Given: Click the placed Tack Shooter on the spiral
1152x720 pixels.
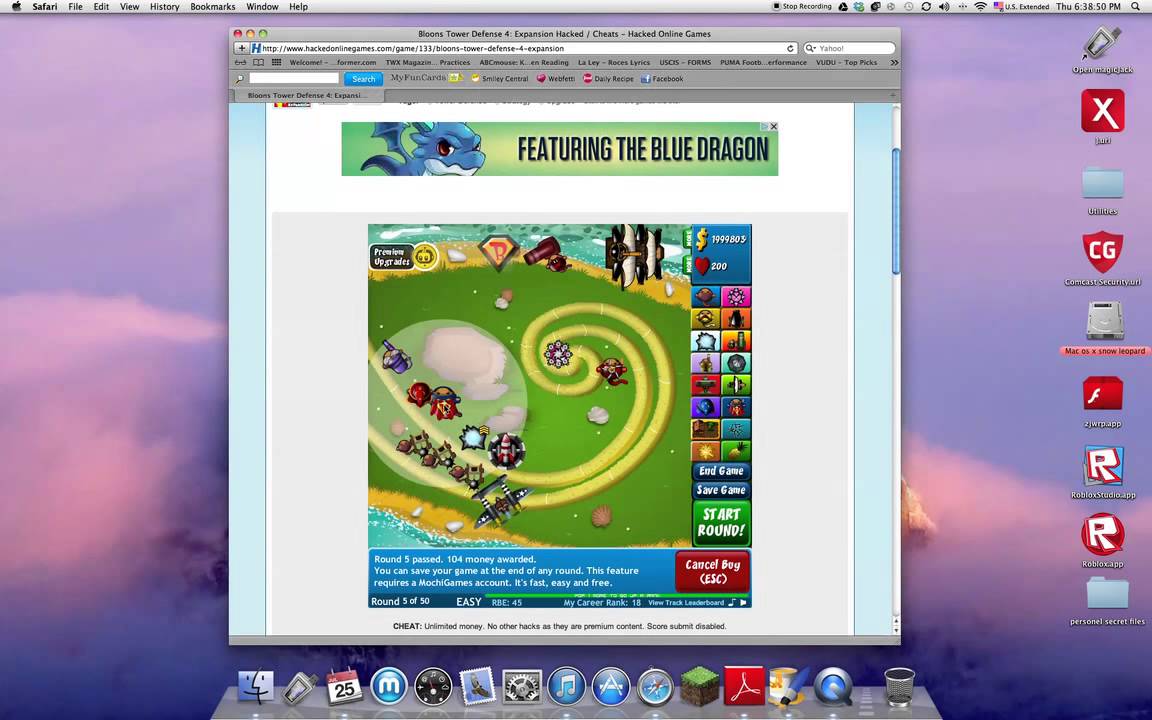Looking at the screenshot, I should (x=558, y=355).
